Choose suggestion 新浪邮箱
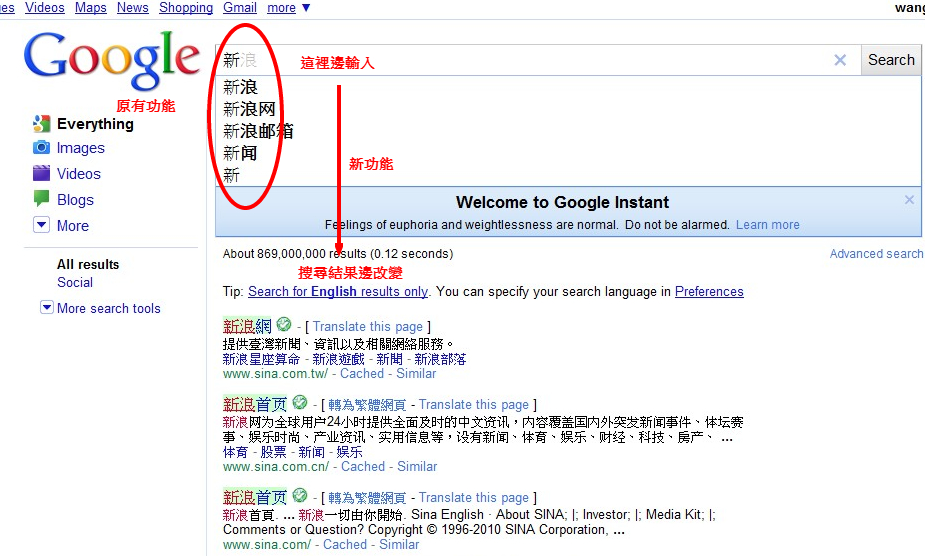Screen dimensions: 925x556 pyautogui.click(x=258, y=131)
